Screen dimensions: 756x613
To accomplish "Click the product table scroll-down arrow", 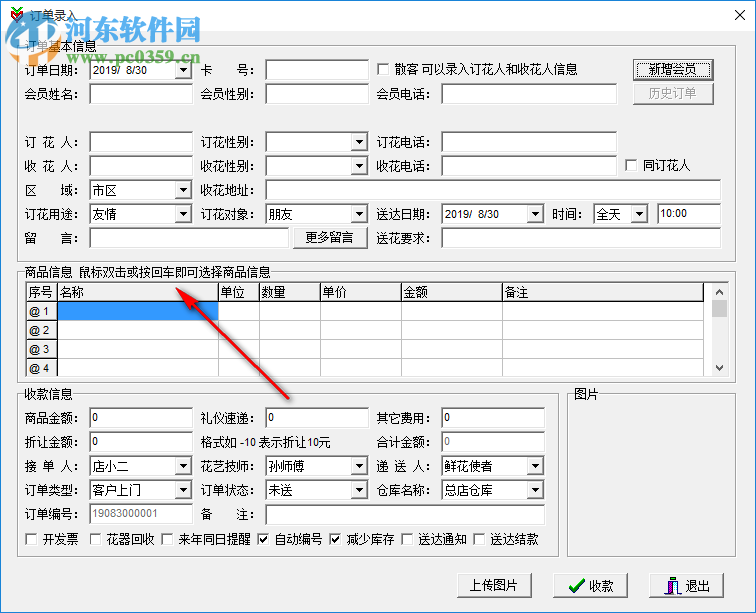I will pos(719,368).
